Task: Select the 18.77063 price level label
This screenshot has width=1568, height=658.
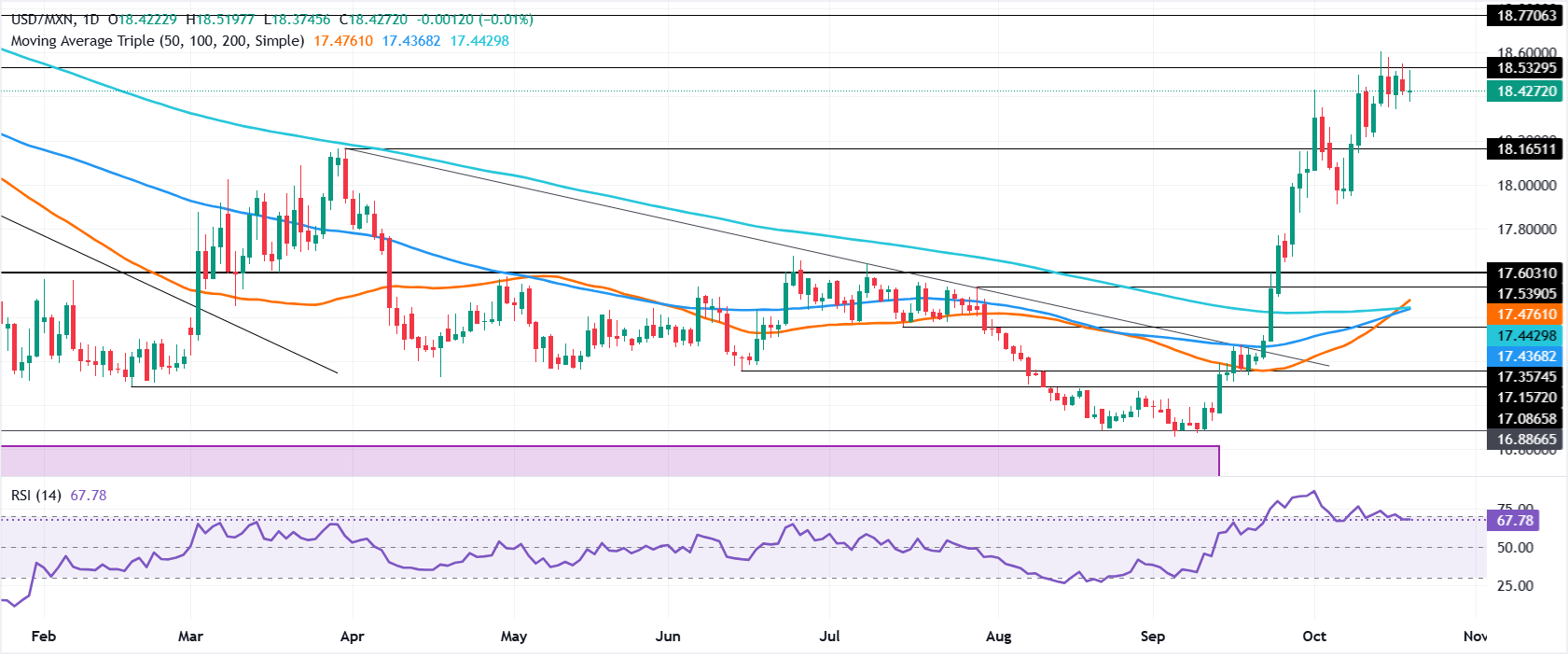Action: click(1527, 15)
